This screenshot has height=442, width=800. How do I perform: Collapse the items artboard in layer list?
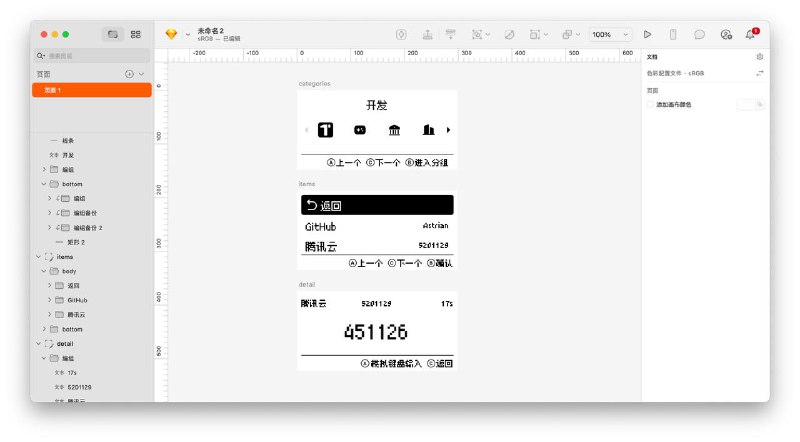pos(38,257)
